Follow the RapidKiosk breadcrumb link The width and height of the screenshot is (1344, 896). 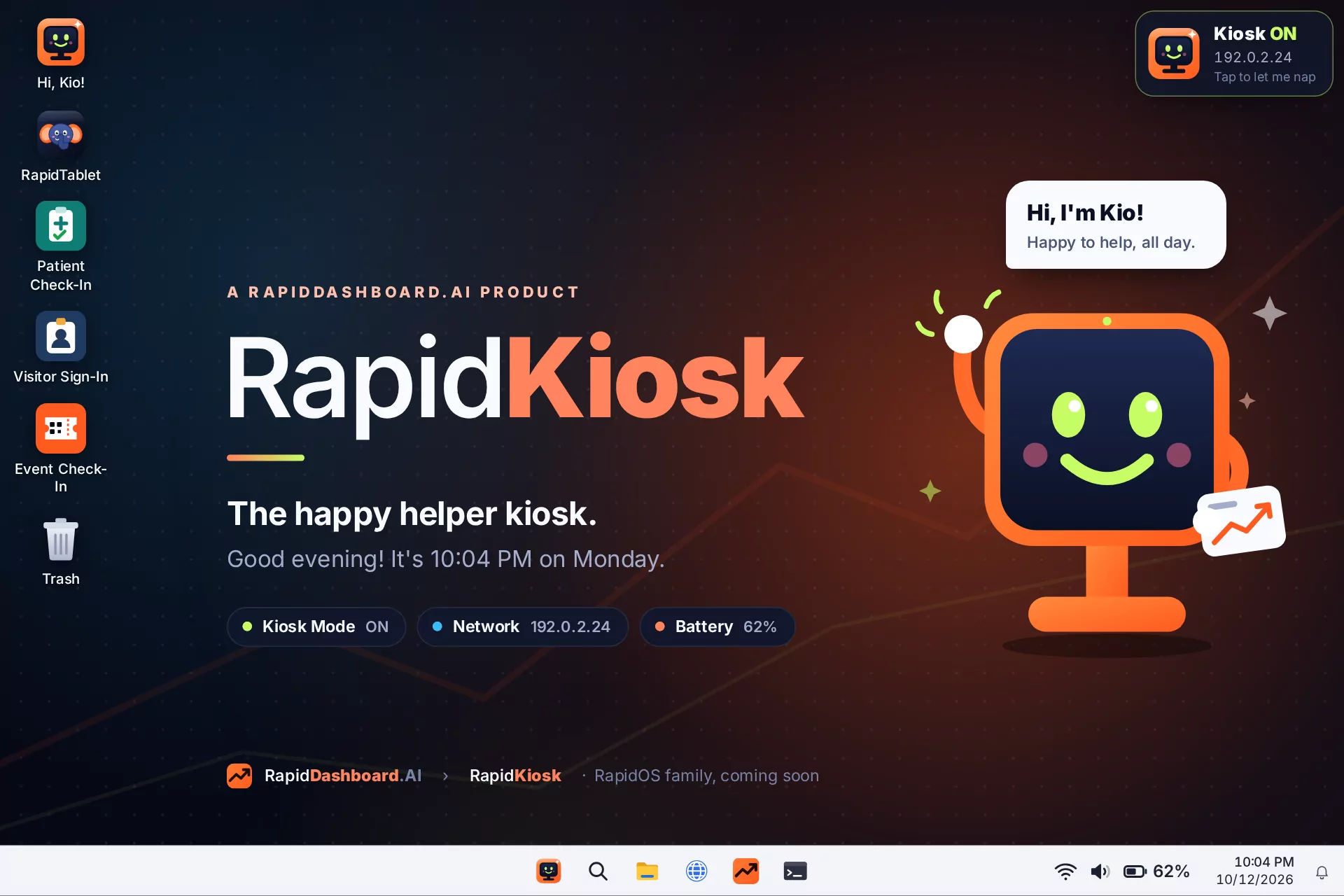point(515,776)
